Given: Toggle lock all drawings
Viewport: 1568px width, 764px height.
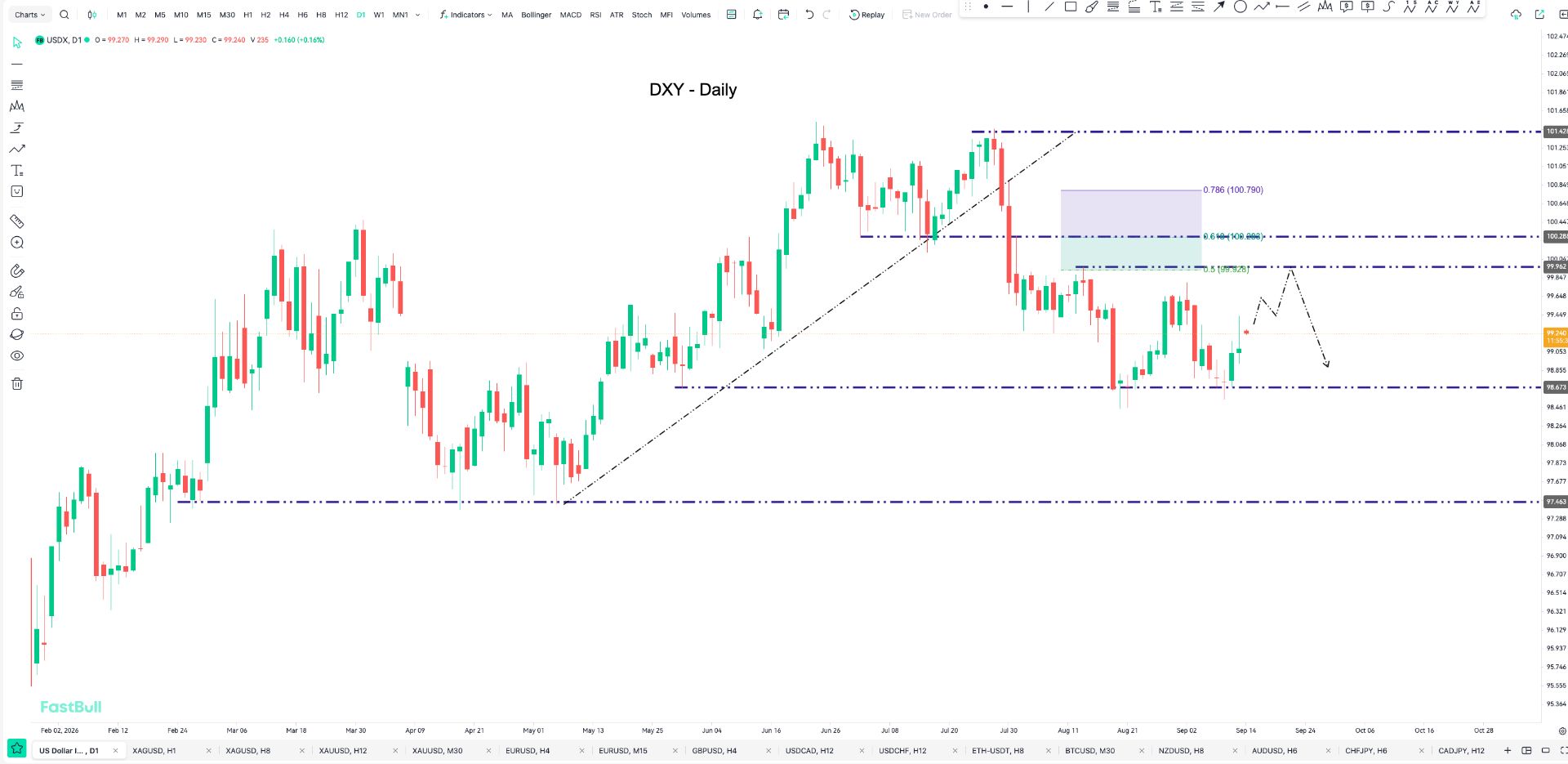Looking at the screenshot, I should click(16, 314).
